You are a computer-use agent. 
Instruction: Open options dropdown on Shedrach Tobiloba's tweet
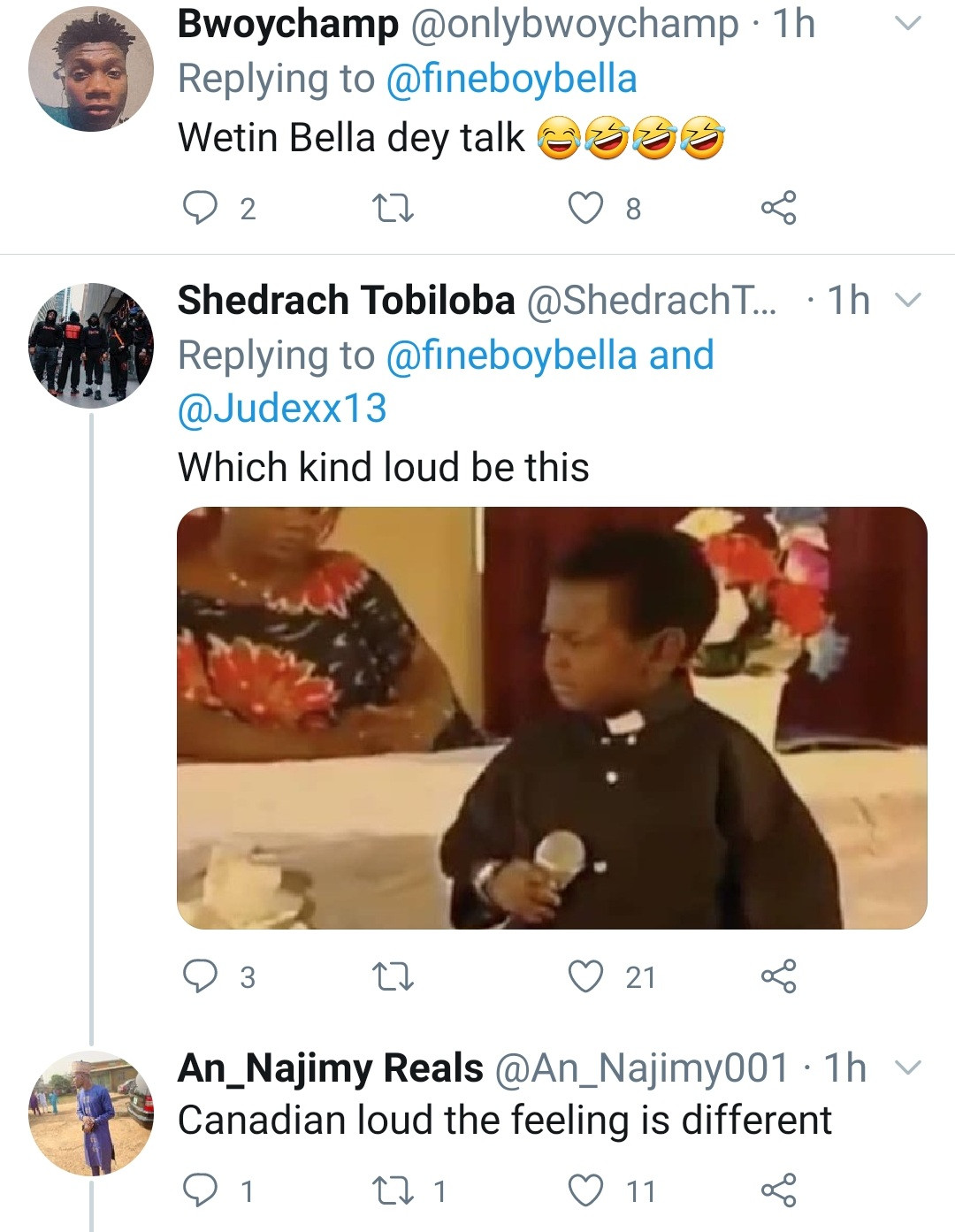coord(908,301)
